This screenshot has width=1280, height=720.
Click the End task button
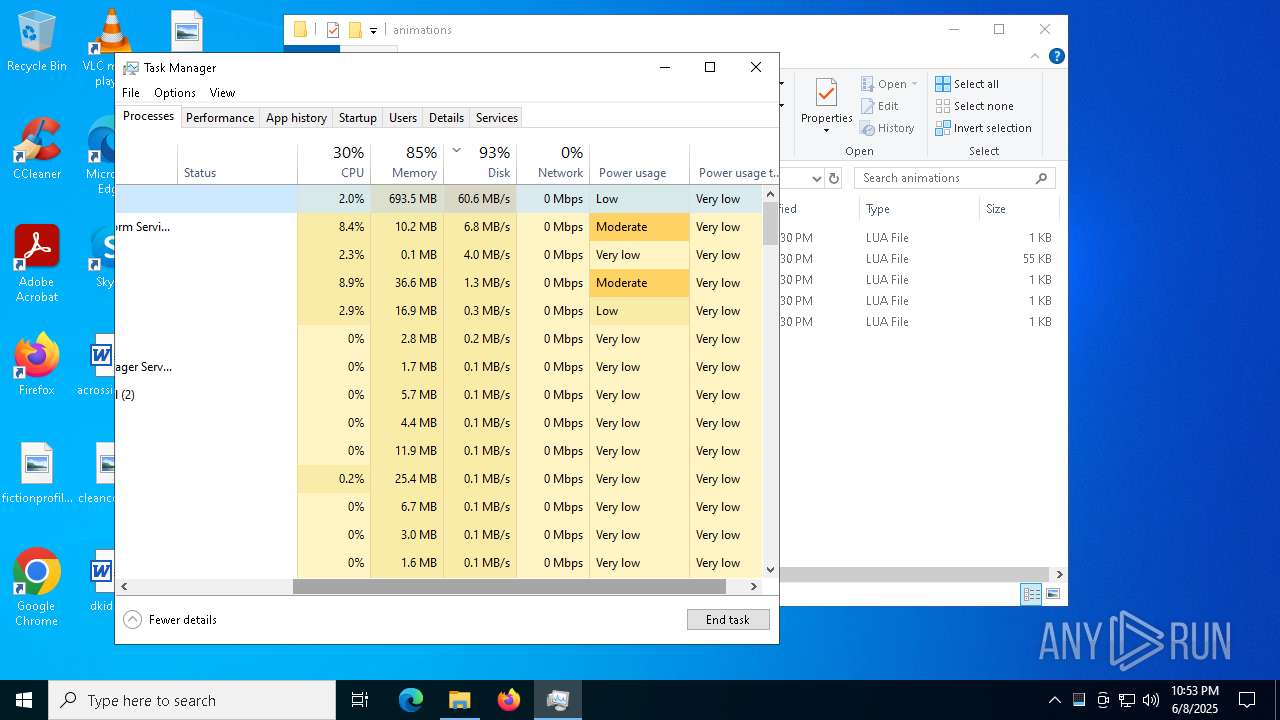(x=728, y=620)
